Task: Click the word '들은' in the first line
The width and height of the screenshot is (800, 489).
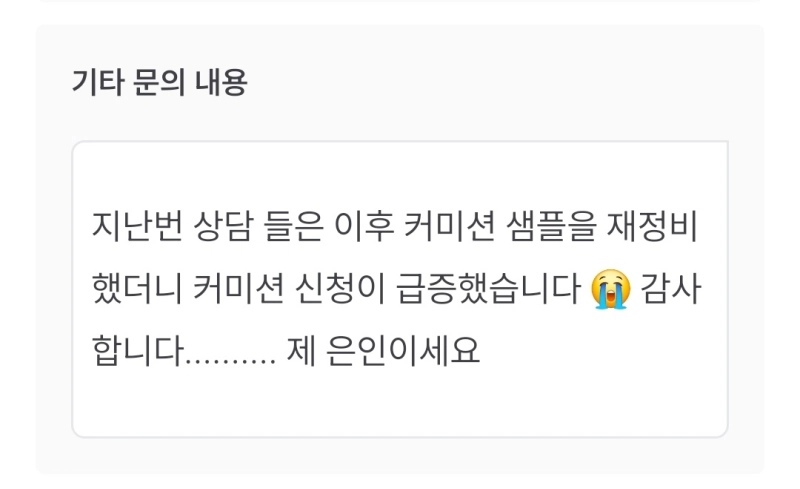Action: coord(293,227)
